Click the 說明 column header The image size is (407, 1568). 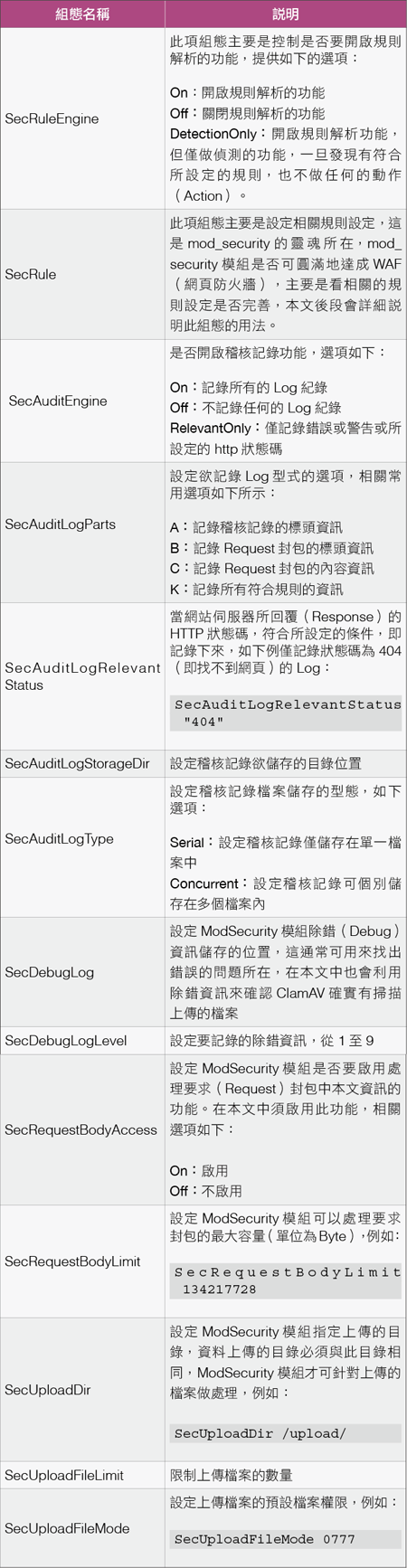coord(286,14)
